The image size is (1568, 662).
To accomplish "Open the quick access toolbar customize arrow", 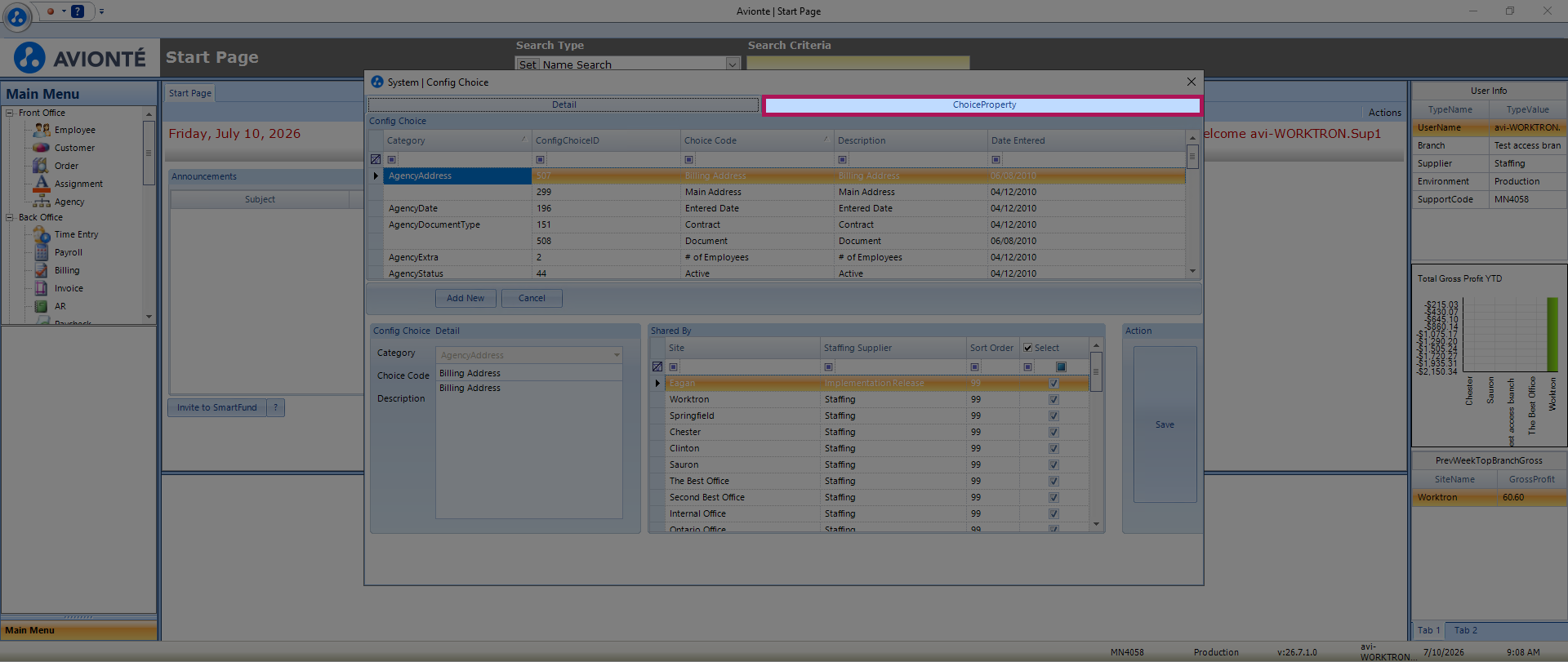I will (x=101, y=11).
